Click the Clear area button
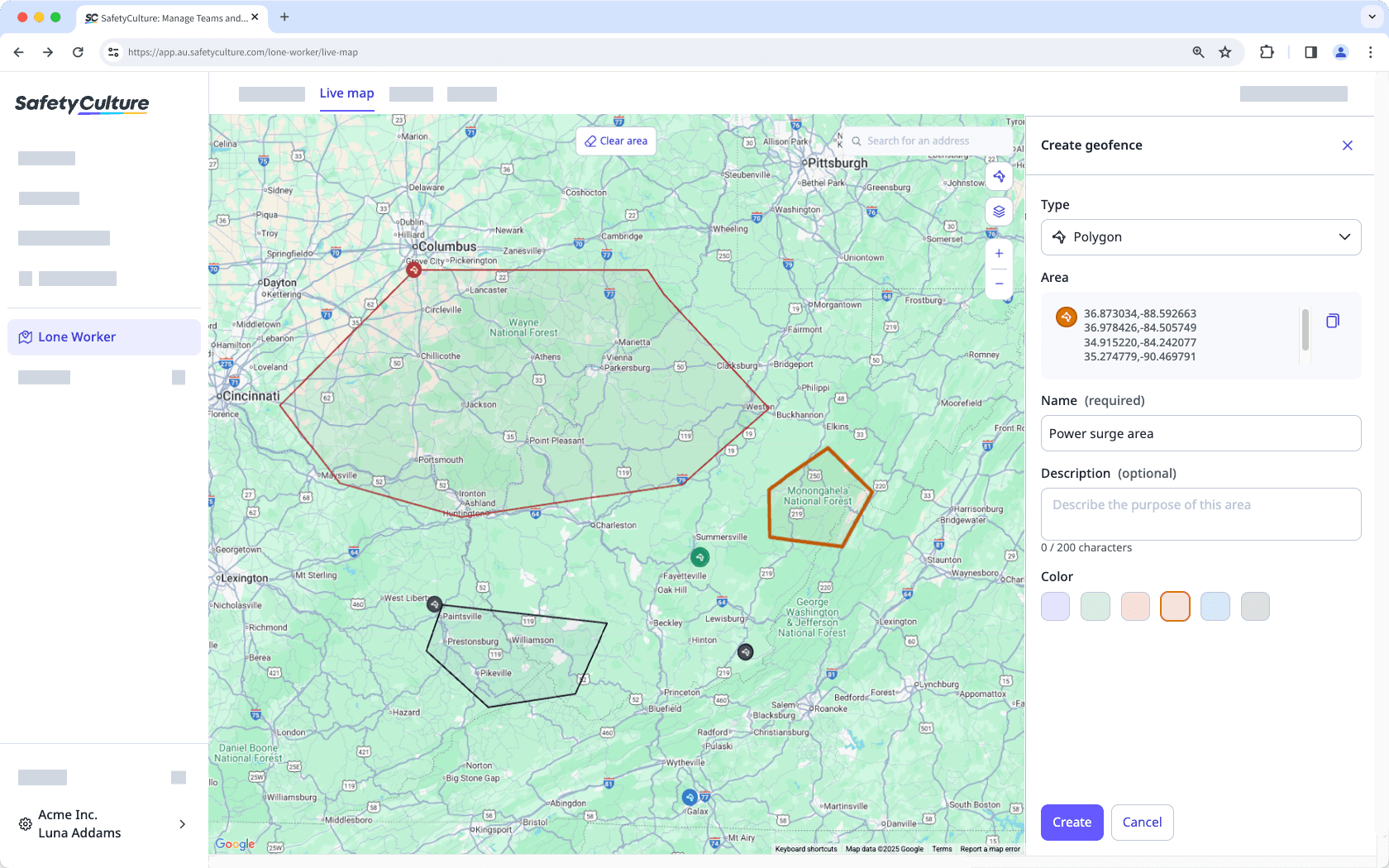 point(615,141)
